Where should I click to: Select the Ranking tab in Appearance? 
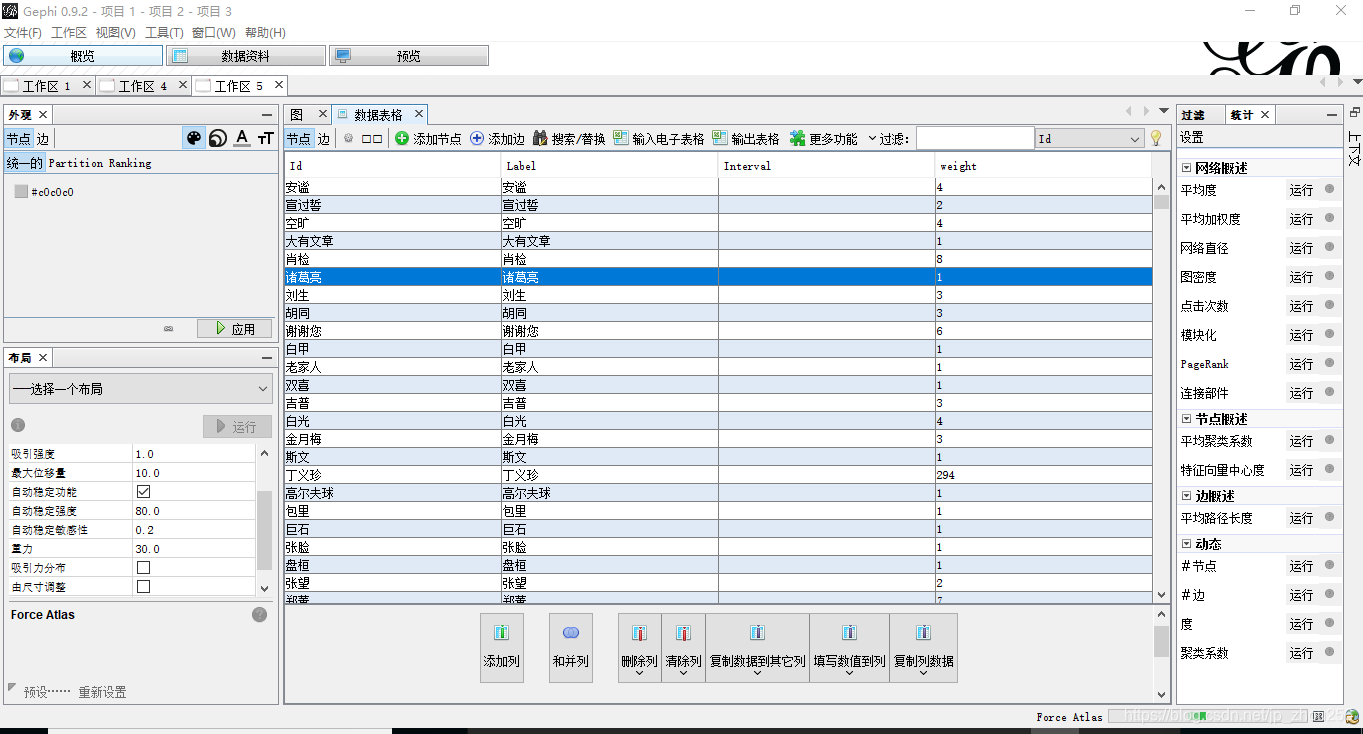(x=130, y=163)
